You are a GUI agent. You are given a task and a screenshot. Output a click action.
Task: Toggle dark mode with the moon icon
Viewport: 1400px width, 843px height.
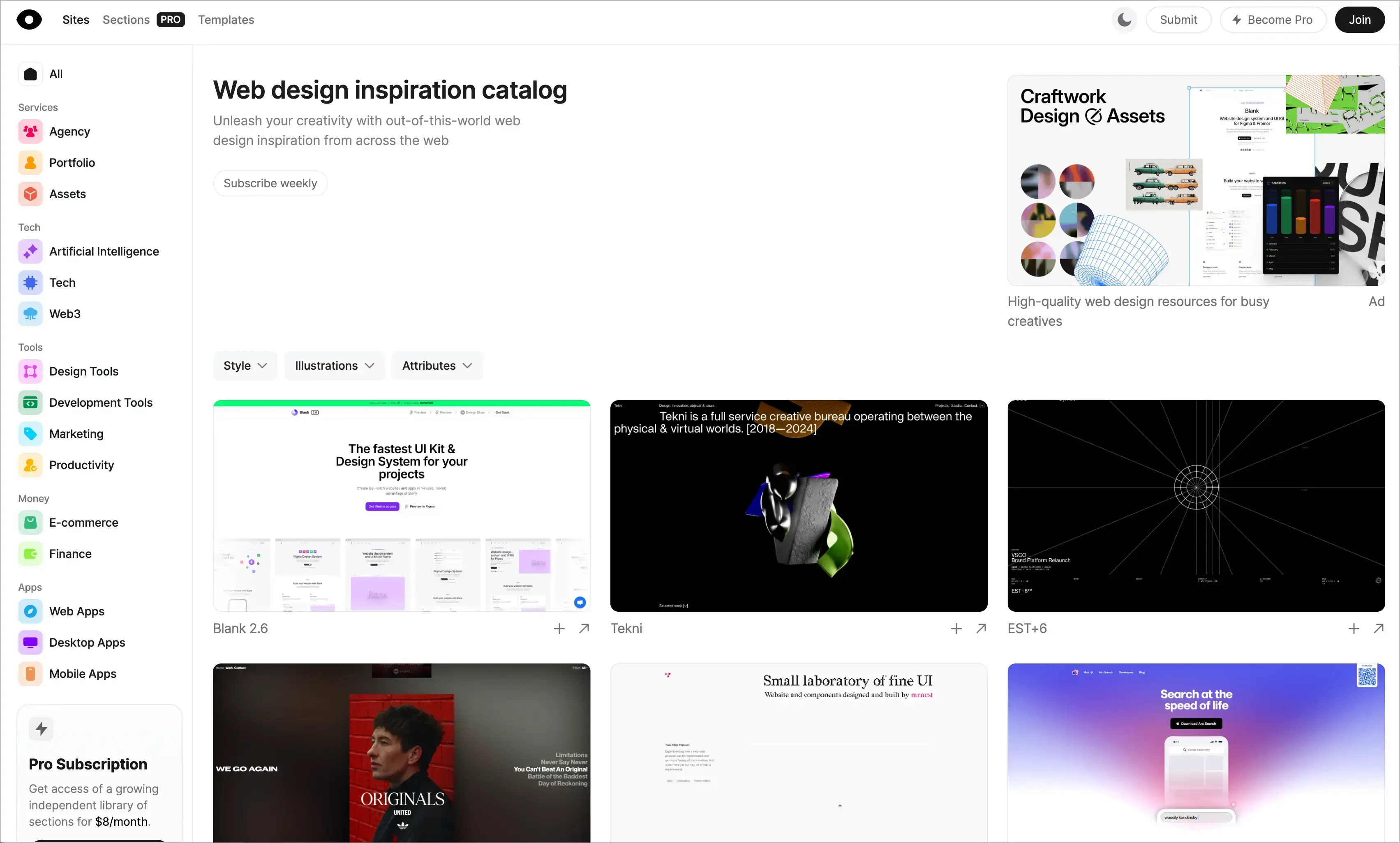pyautogui.click(x=1124, y=20)
